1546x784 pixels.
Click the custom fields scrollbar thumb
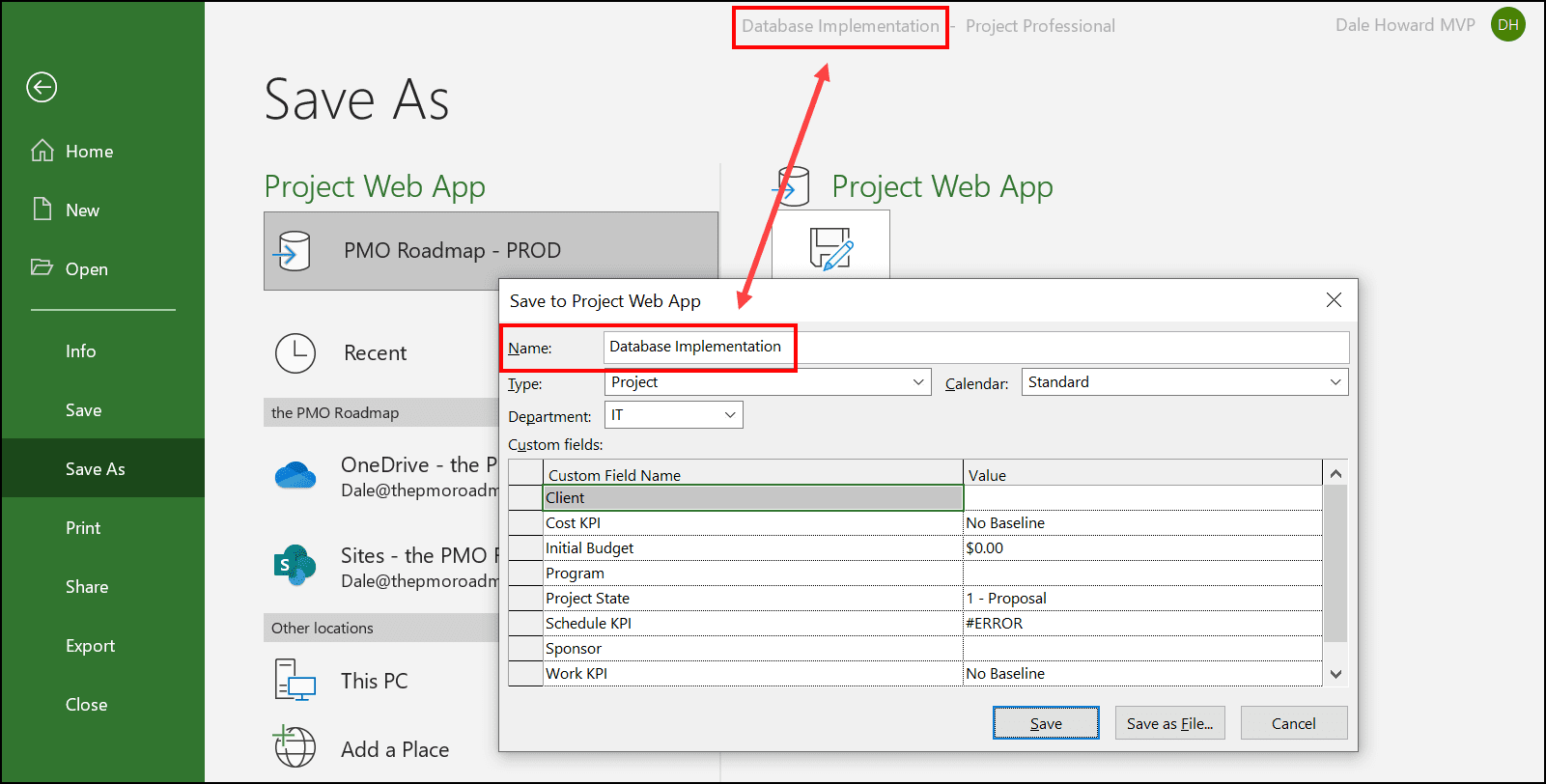point(1335,564)
